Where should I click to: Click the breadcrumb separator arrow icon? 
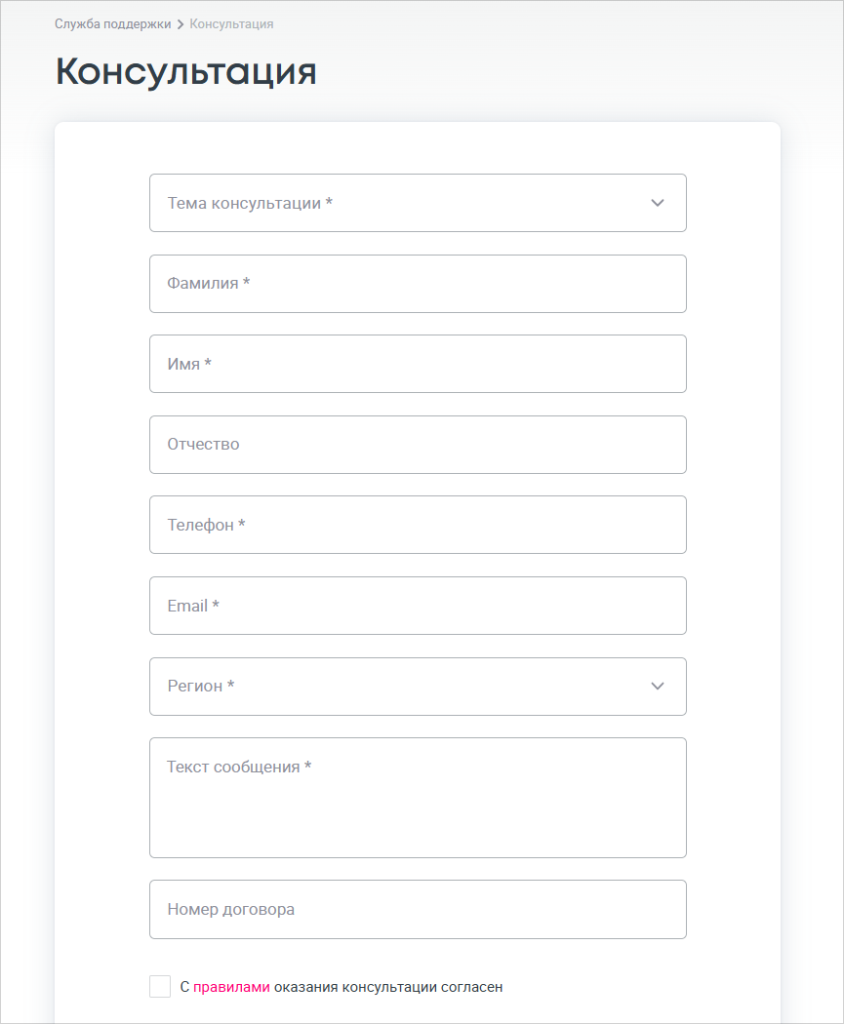pos(180,24)
